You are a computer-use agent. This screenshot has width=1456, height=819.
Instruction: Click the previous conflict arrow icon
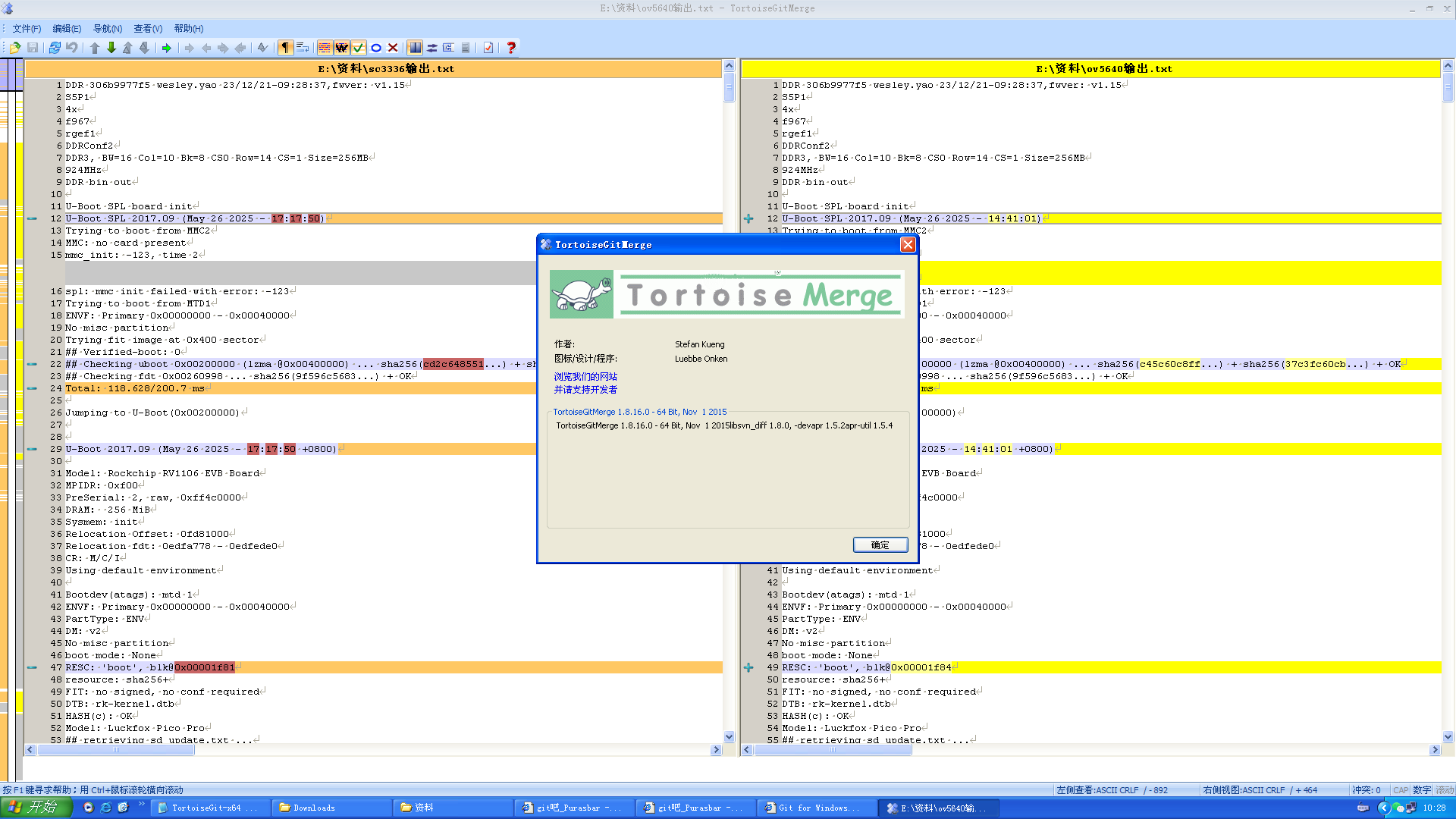(x=127, y=48)
